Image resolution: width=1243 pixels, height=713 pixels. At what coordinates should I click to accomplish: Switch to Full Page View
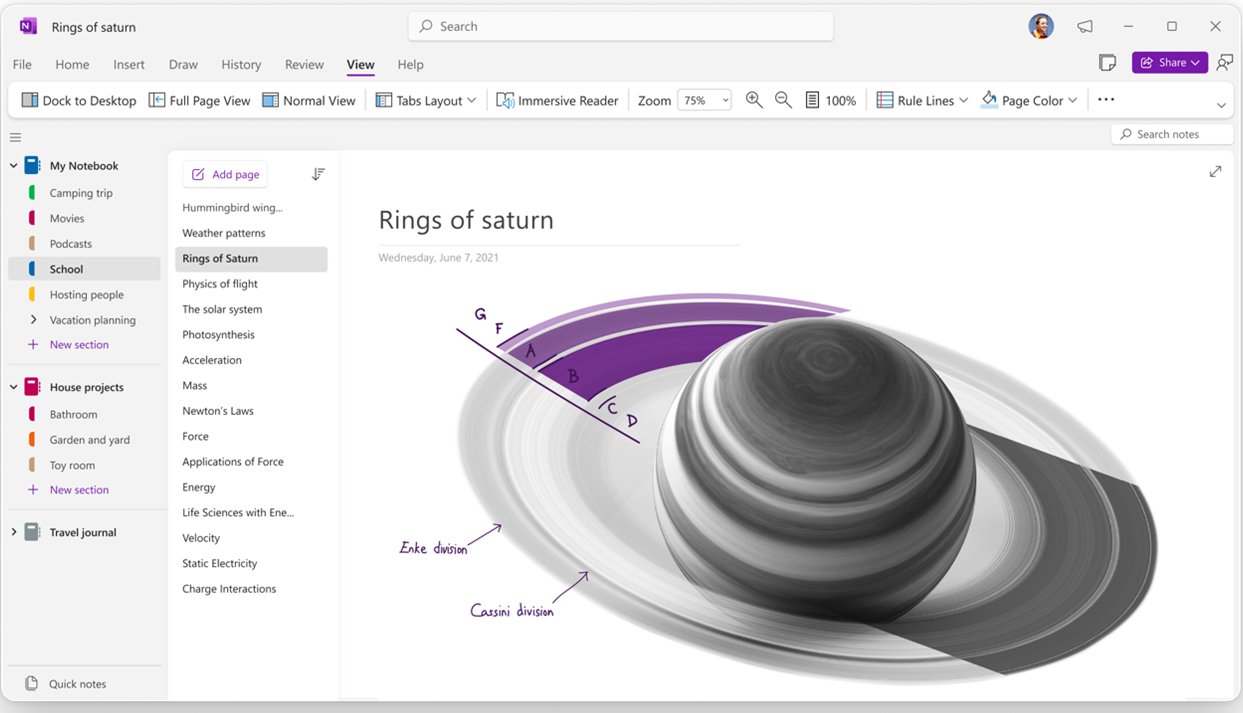click(x=199, y=99)
